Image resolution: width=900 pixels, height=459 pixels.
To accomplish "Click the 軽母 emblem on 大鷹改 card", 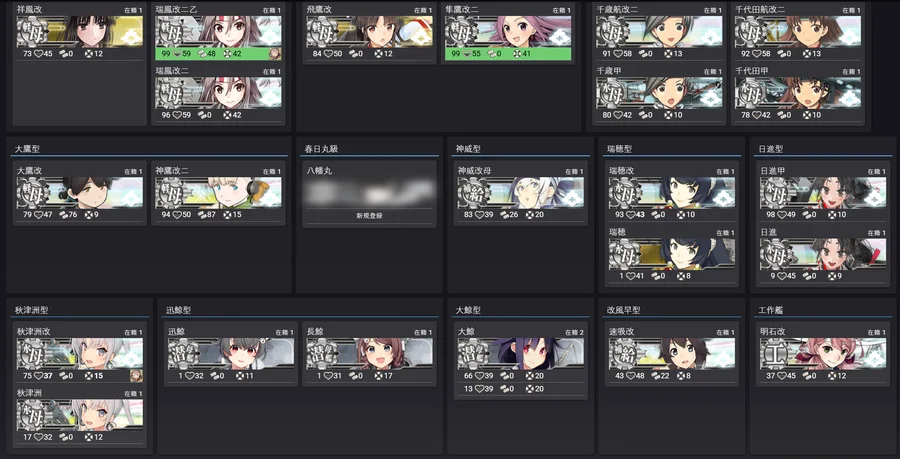I will tap(31, 193).
